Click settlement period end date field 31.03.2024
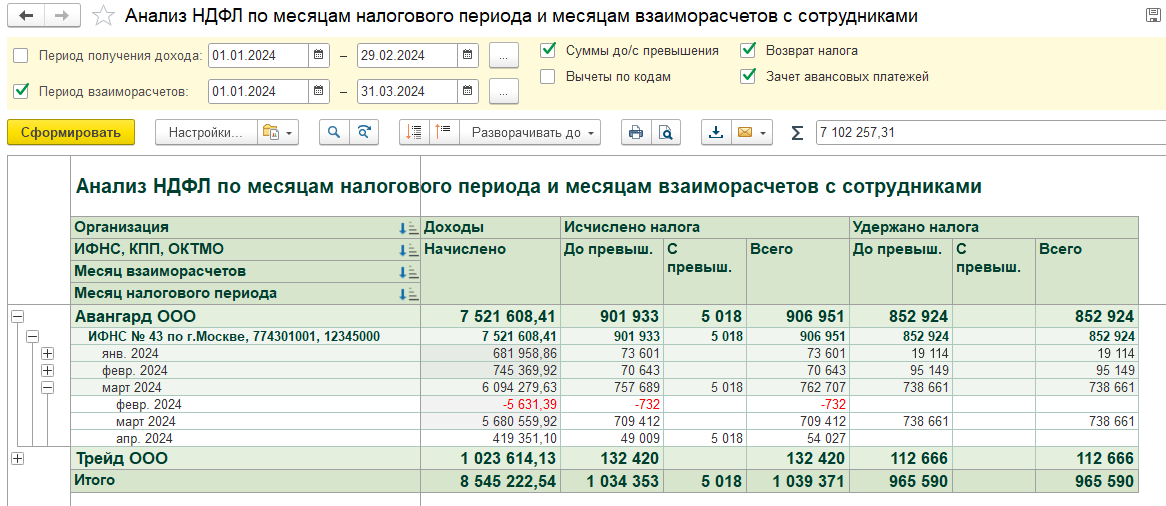The width and height of the screenshot is (1166, 506). [x=408, y=92]
